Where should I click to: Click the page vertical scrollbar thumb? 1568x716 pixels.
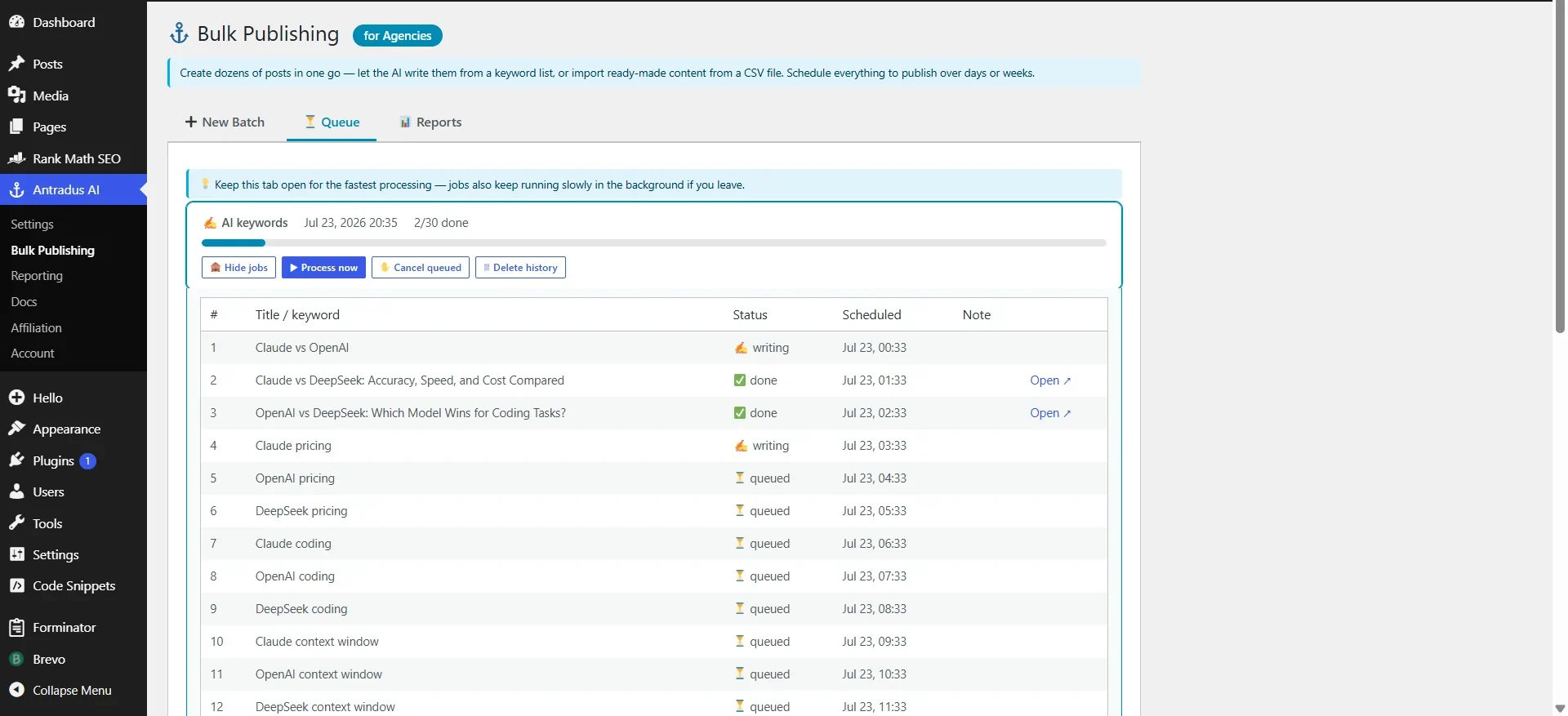click(1560, 167)
